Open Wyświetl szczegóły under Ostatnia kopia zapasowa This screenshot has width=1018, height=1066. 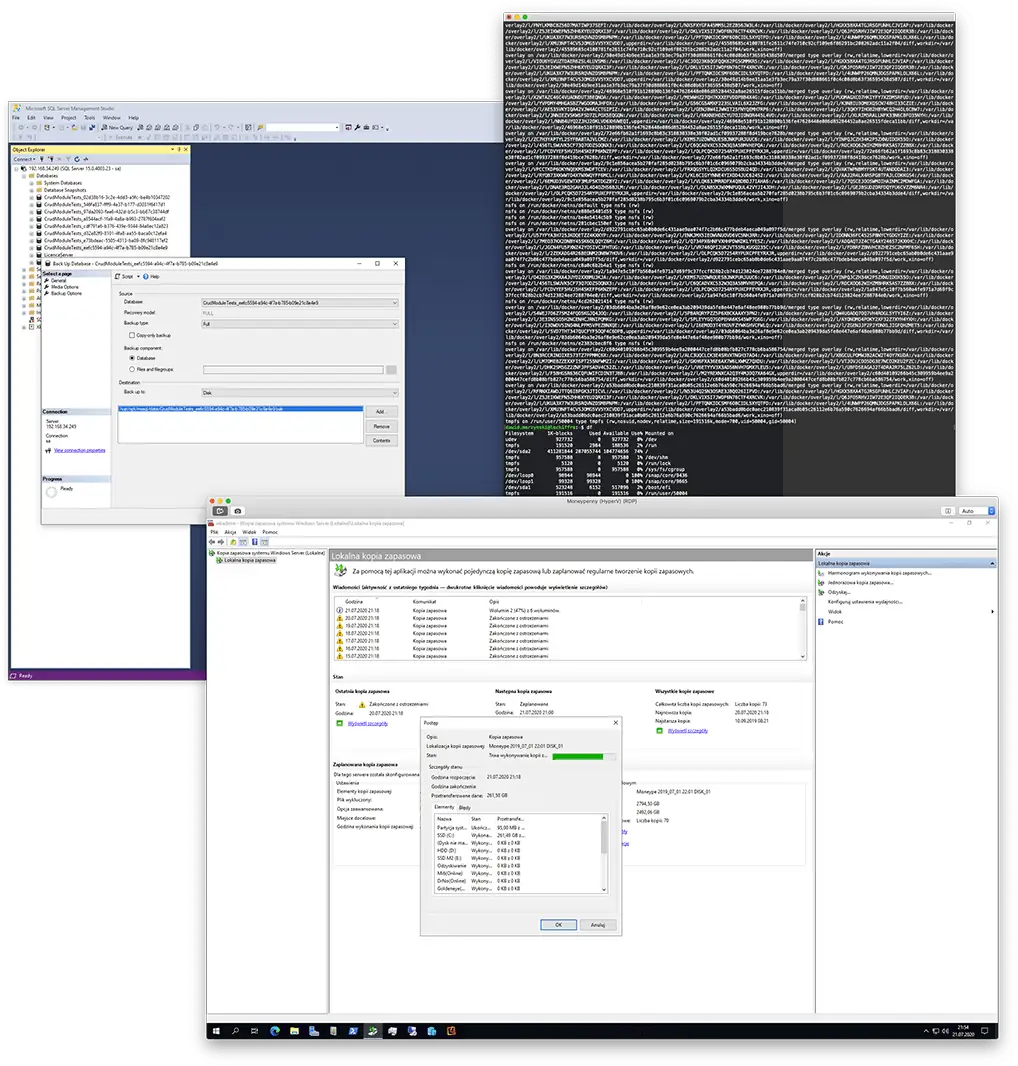367,723
